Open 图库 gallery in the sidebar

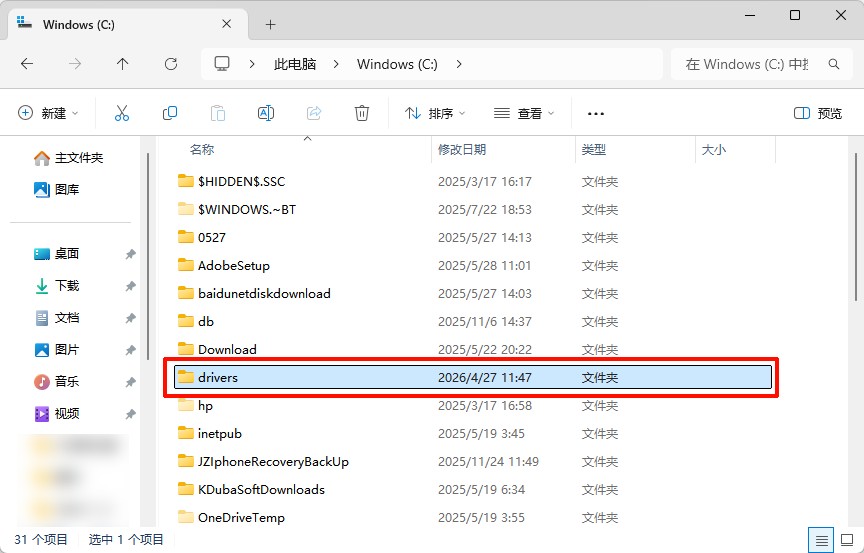point(57,190)
